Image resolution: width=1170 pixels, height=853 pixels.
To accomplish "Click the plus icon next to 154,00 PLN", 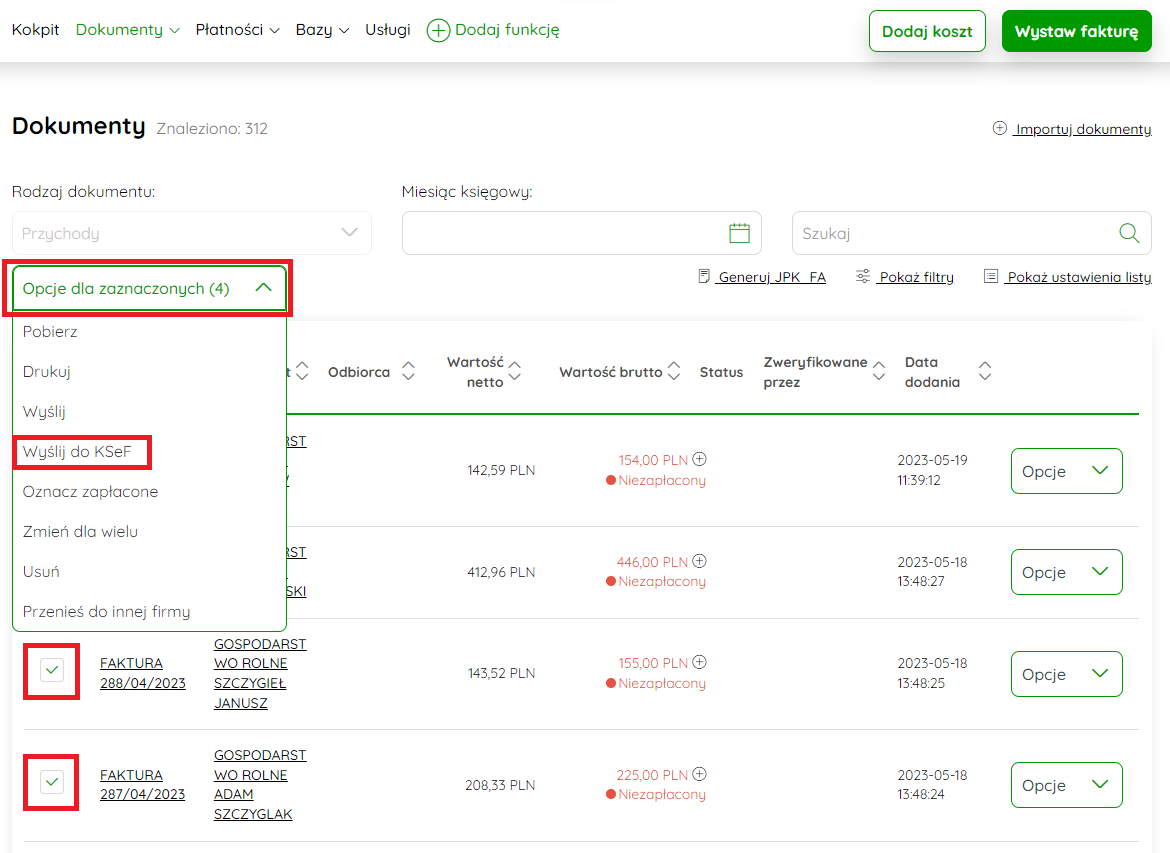I will point(700,460).
